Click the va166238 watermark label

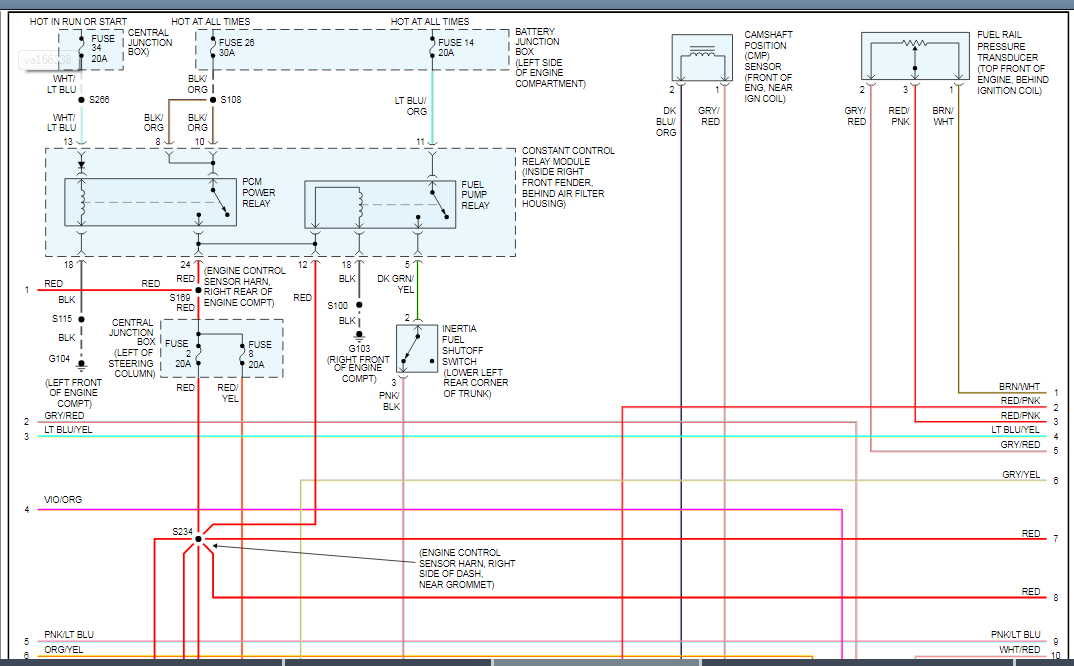[x=50, y=59]
